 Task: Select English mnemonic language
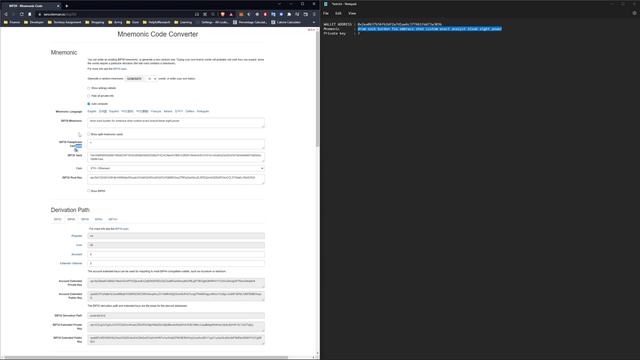click(x=92, y=111)
